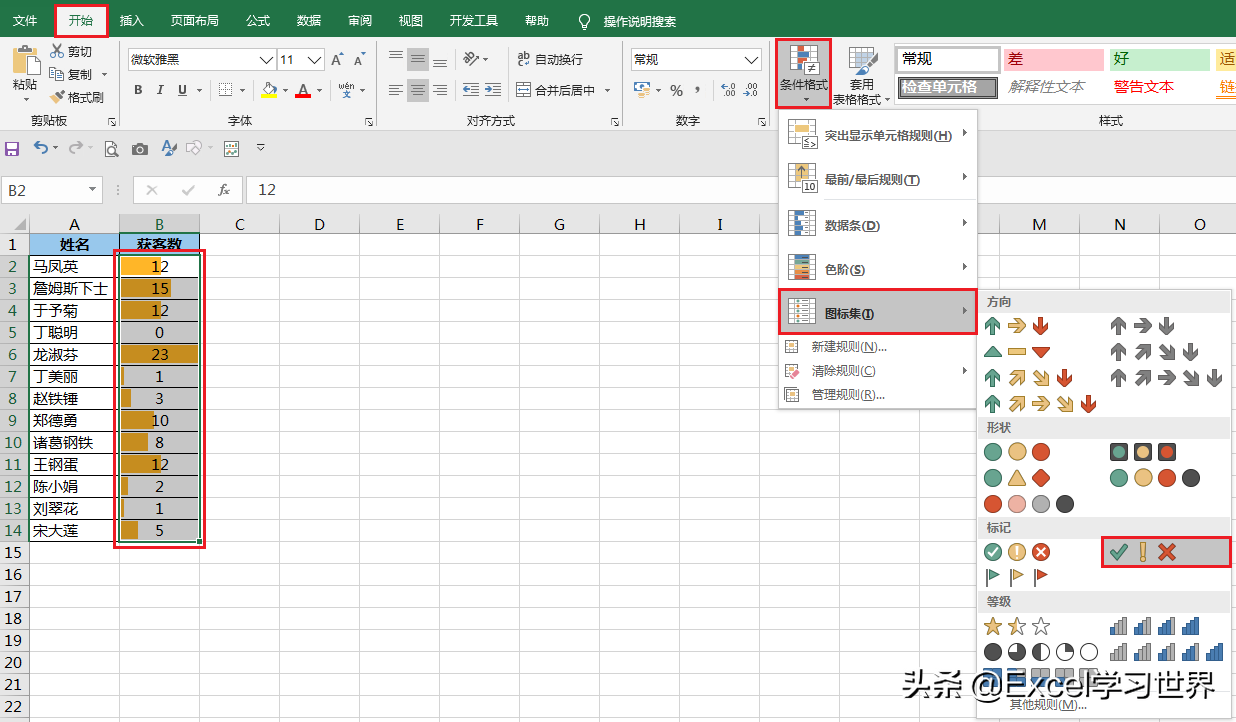Open the fill color dropdown arrow
Viewport: 1236px width, 722px height.
(x=285, y=90)
